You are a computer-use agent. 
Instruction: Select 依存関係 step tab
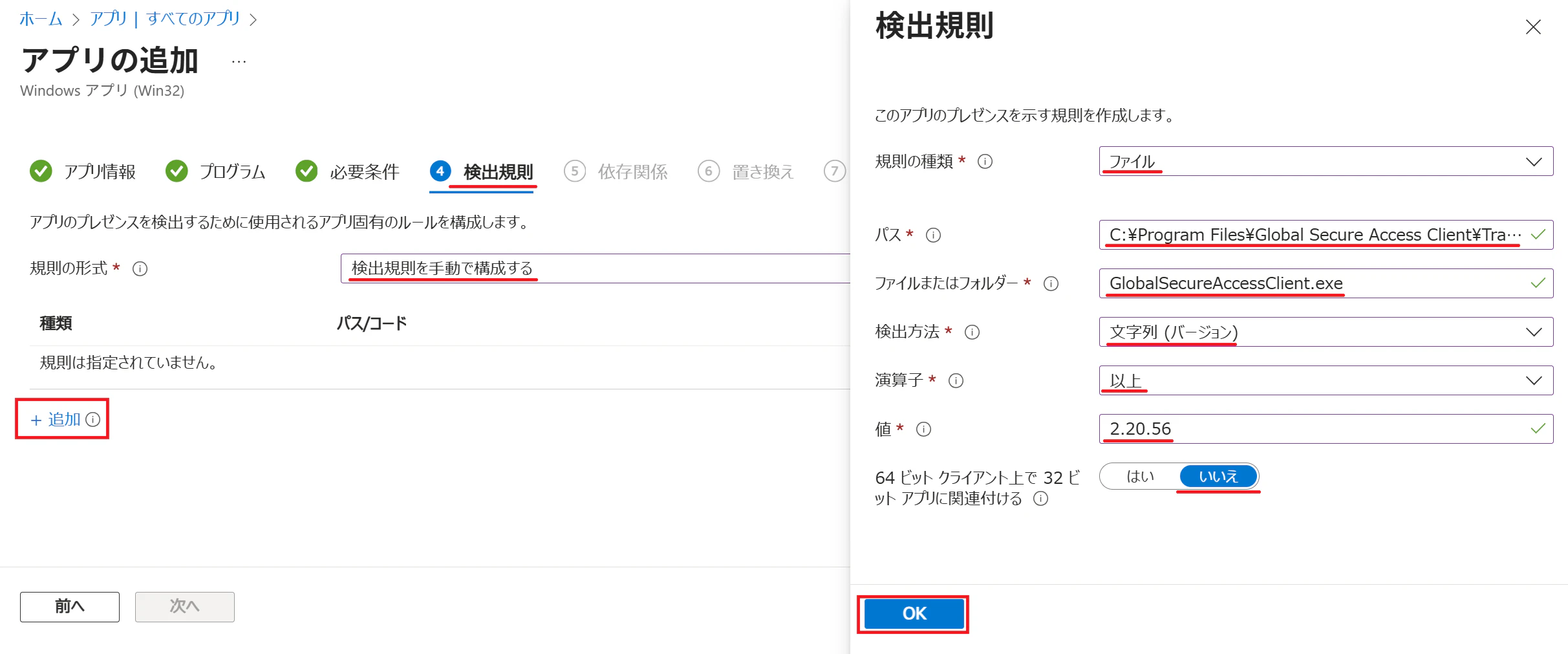616,171
